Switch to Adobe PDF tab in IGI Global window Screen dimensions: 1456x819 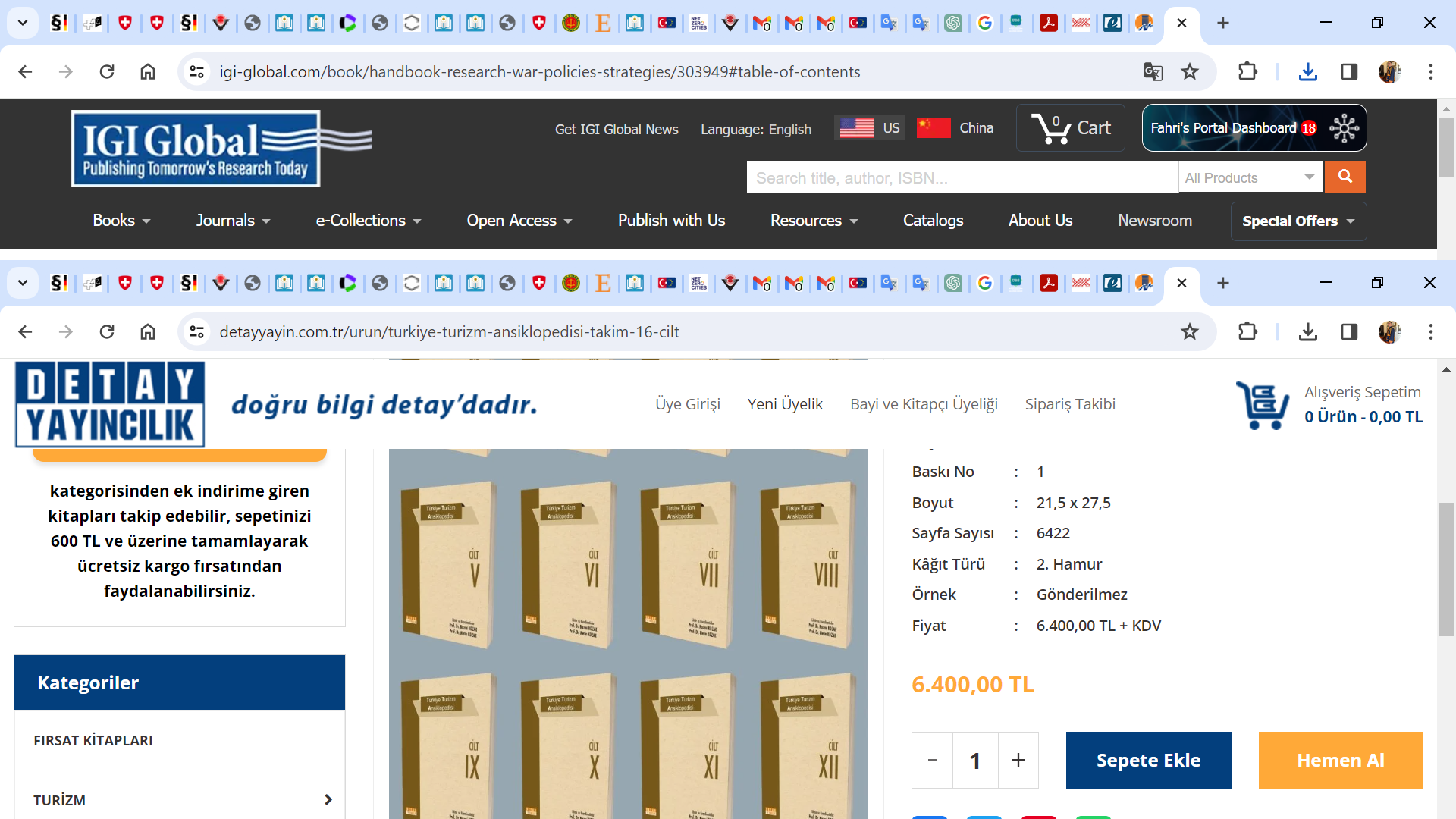1049,23
